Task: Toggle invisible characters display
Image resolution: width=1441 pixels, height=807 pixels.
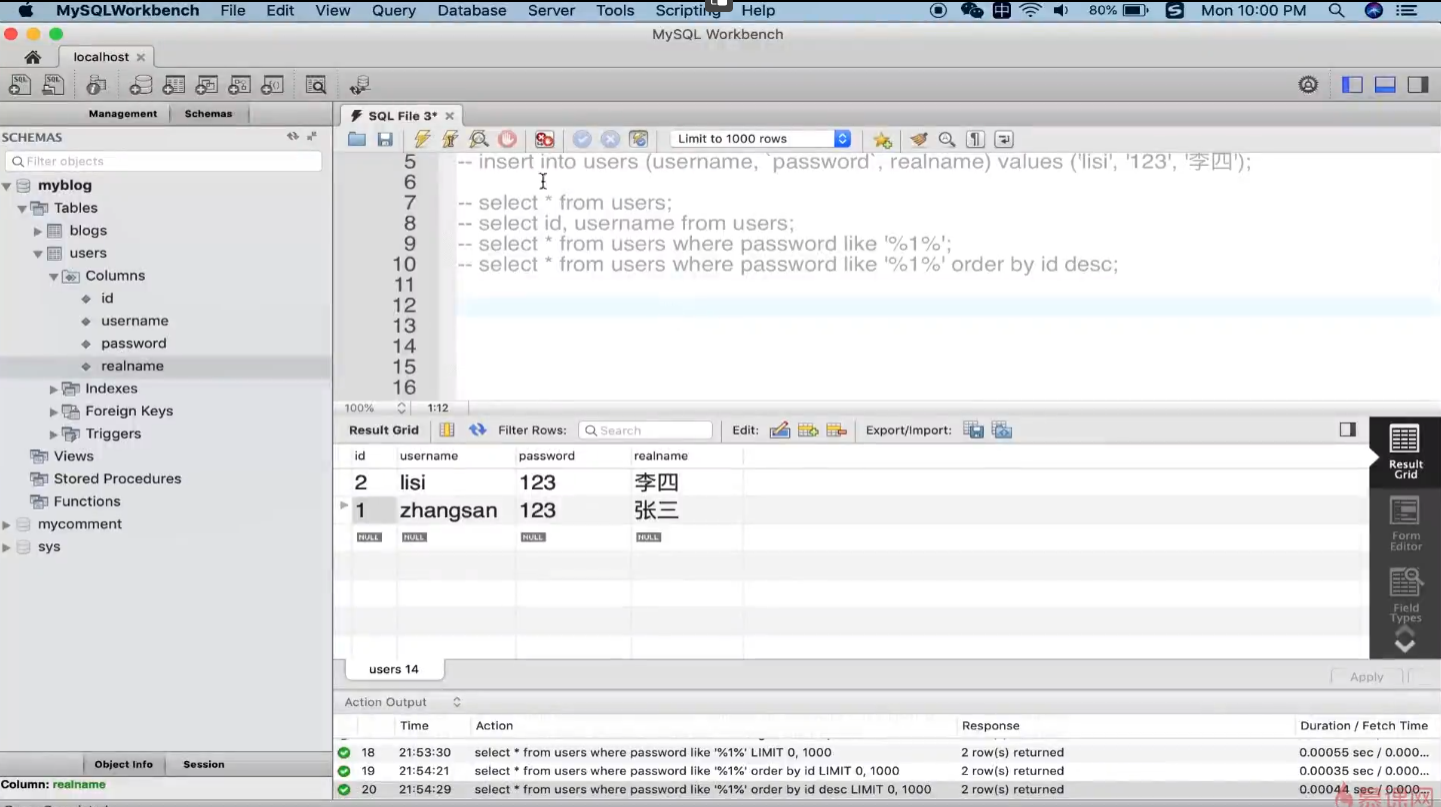Action: pos(976,139)
